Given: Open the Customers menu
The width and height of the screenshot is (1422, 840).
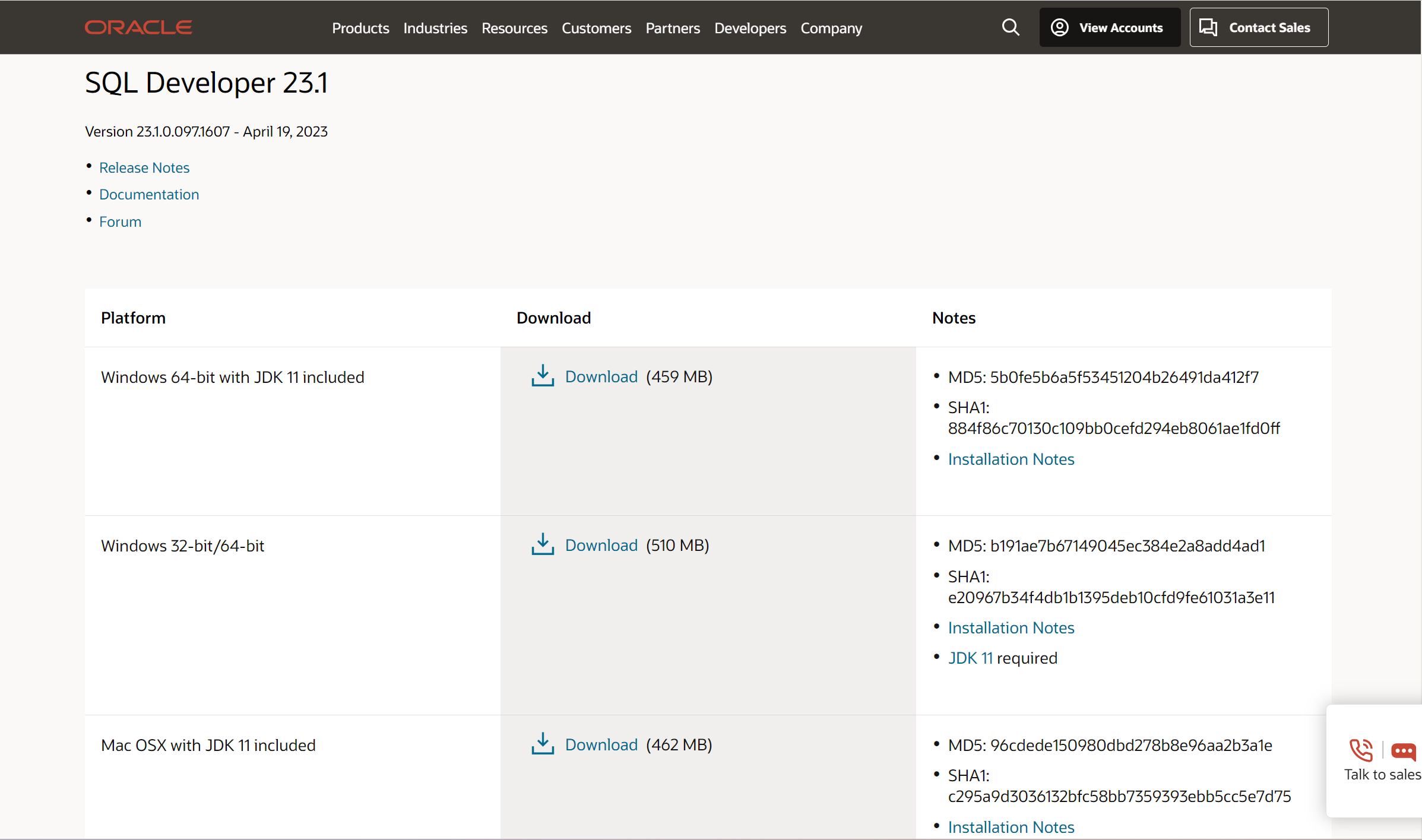Looking at the screenshot, I should 596,28.
